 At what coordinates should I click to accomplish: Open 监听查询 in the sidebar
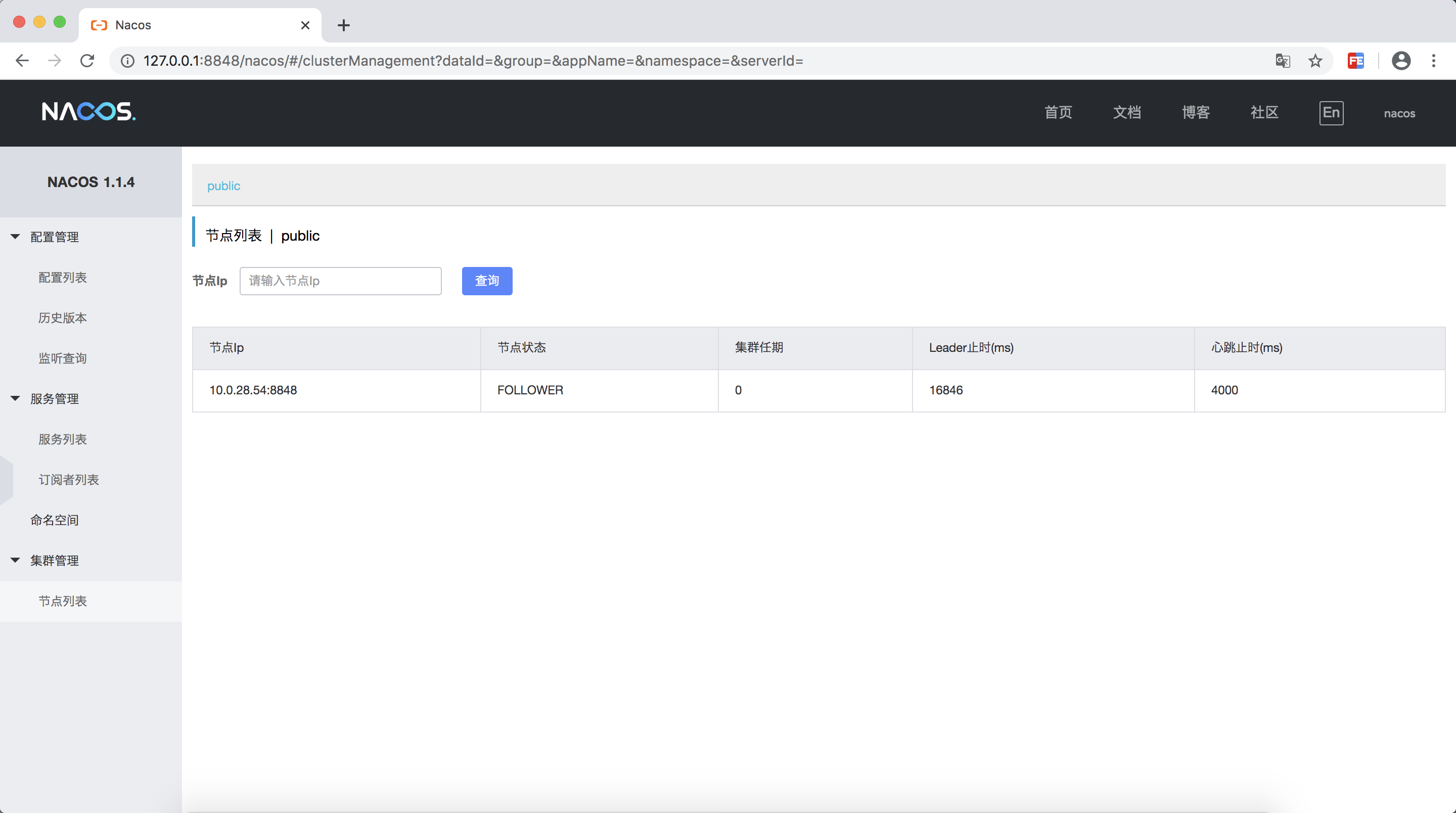pos(63,358)
